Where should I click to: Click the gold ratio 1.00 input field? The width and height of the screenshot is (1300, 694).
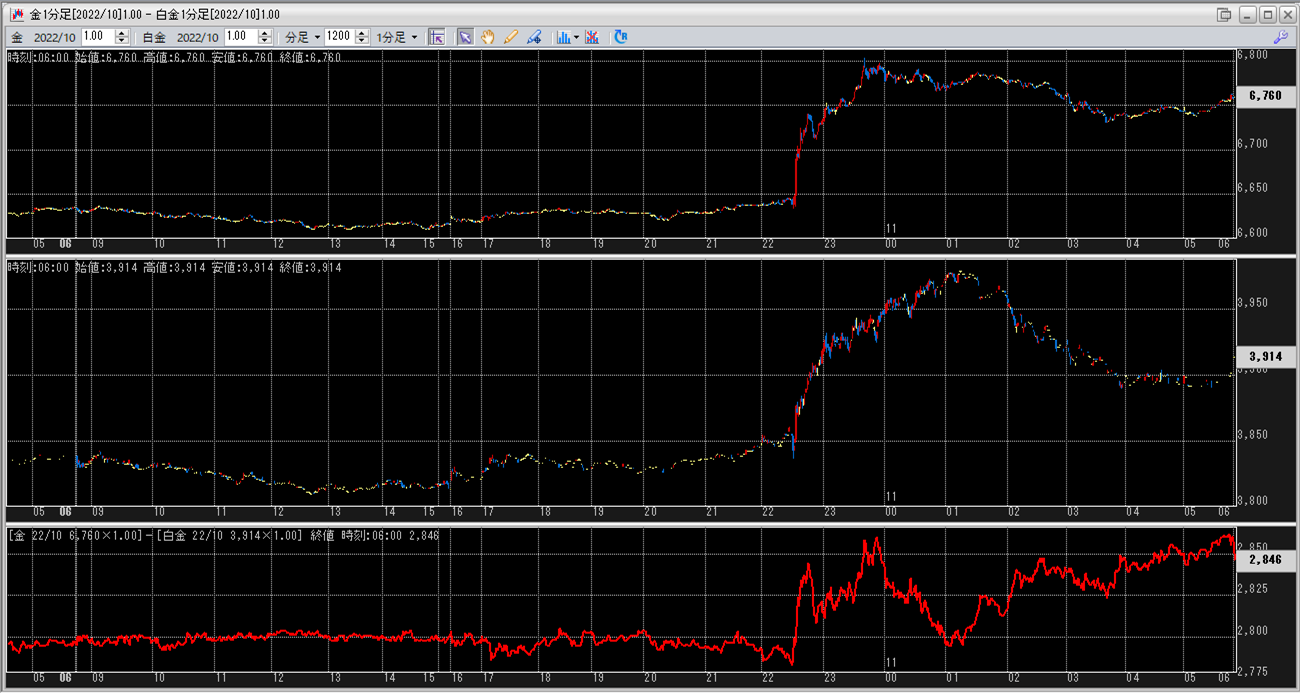click(x=98, y=37)
